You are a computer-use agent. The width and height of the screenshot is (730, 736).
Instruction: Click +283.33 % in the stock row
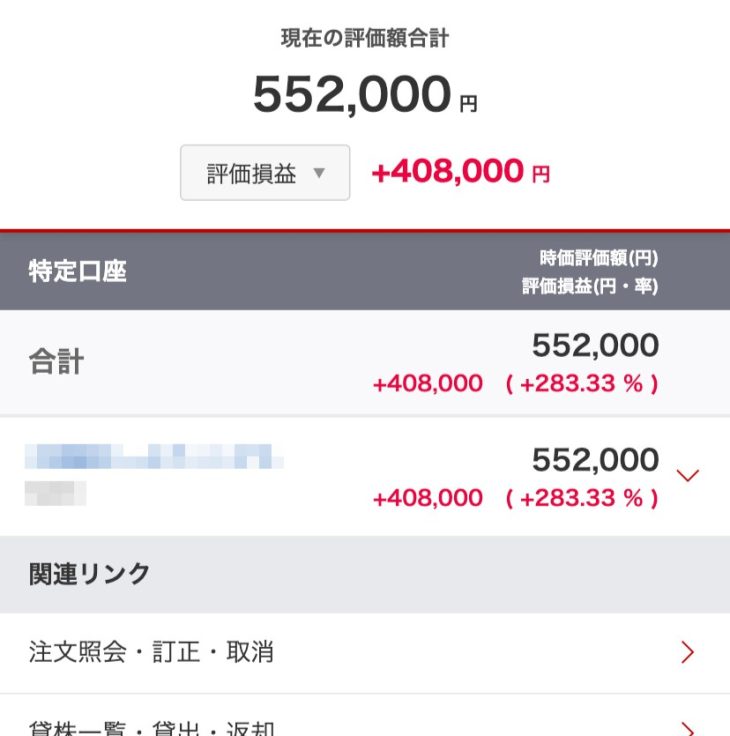[x=582, y=498]
